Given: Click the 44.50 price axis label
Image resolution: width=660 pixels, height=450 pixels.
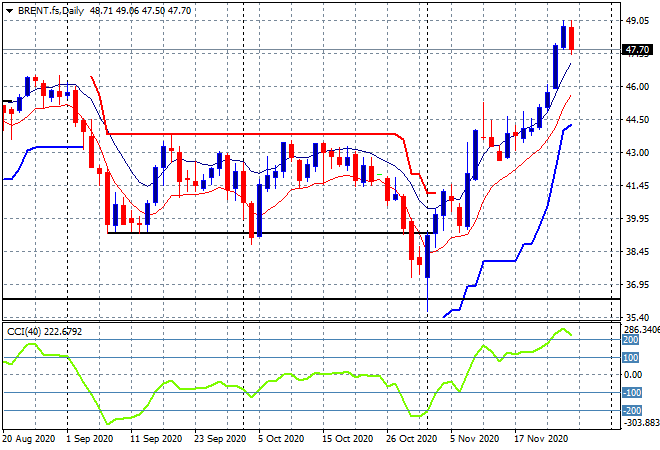Looking at the screenshot, I should (637, 120).
